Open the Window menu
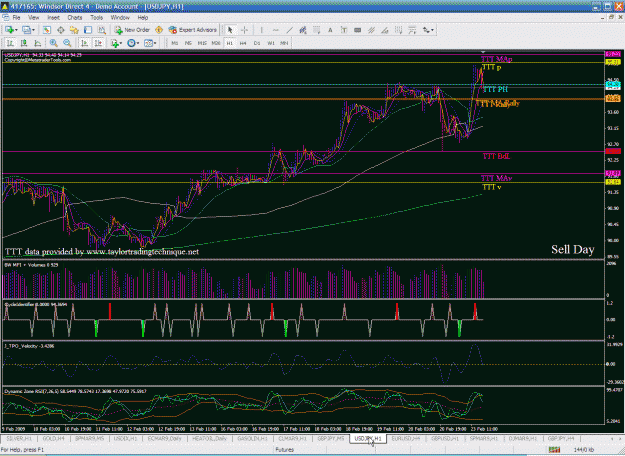The height and width of the screenshot is (456, 625). [x=120, y=18]
